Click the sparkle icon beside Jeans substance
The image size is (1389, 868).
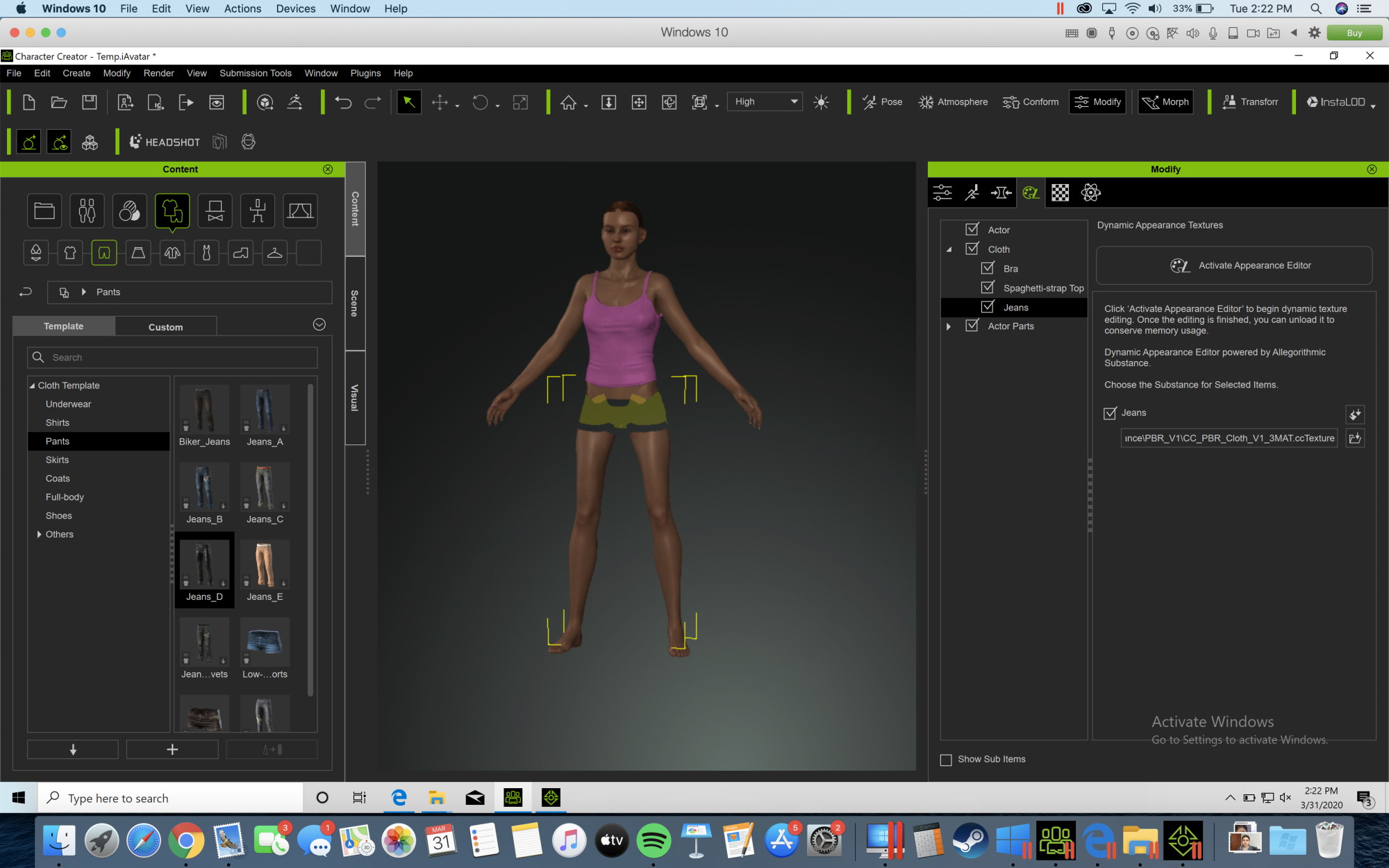tap(1355, 415)
